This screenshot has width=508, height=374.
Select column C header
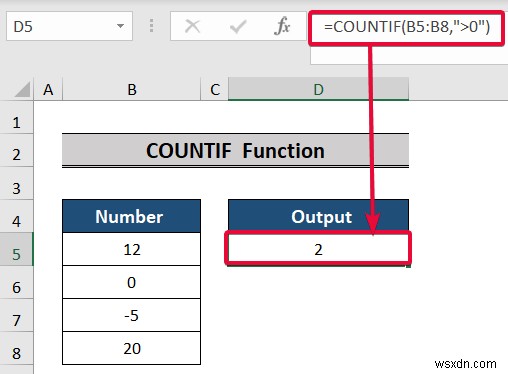(x=215, y=89)
